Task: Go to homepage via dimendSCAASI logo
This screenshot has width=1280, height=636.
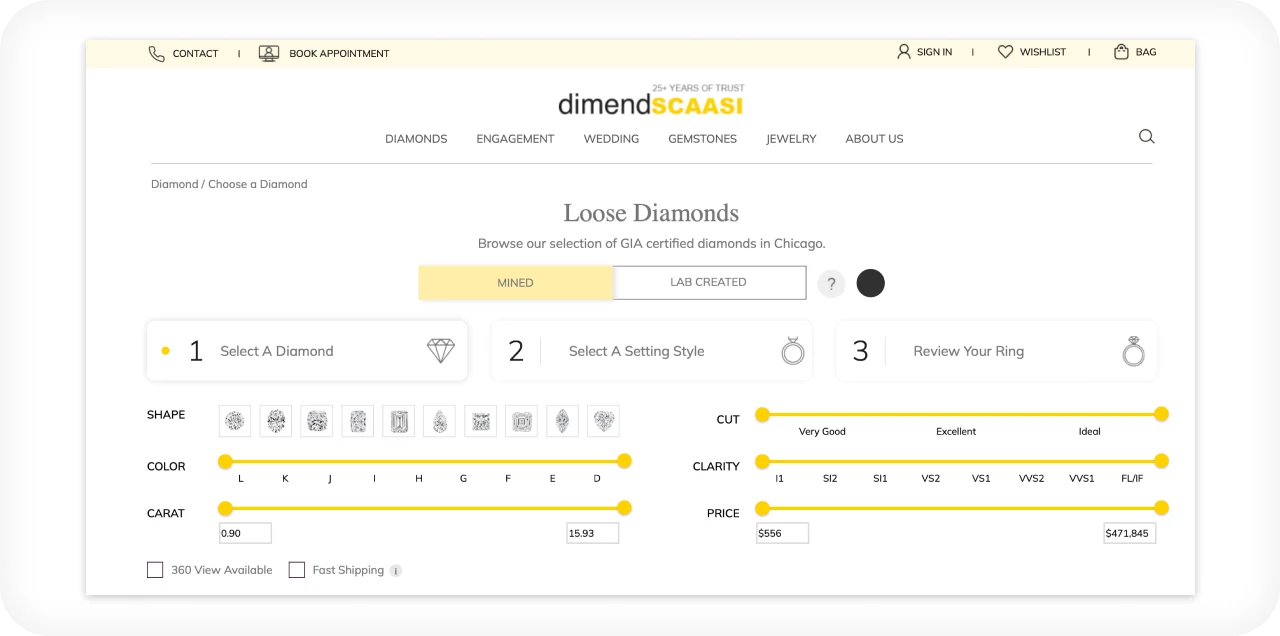Action: pos(651,100)
